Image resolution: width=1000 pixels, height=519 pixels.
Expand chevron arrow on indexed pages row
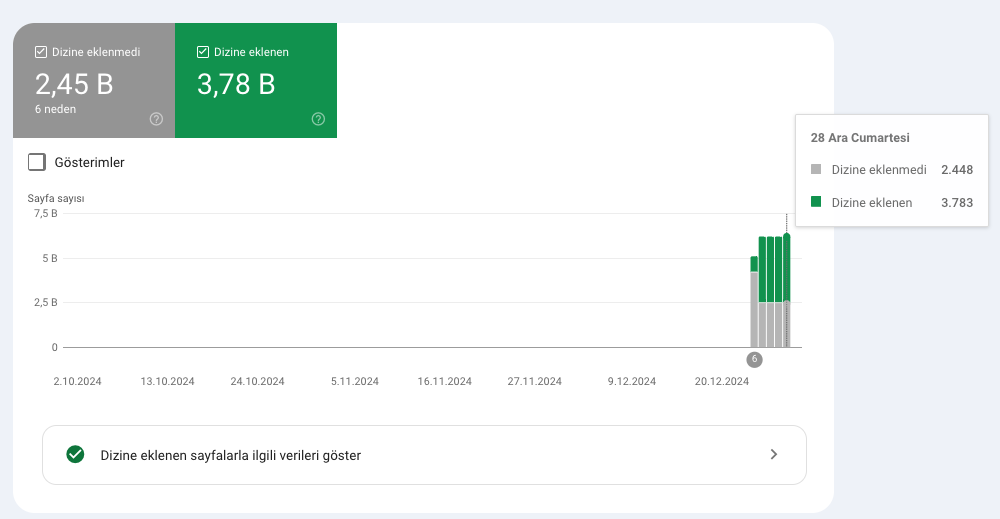(774, 455)
